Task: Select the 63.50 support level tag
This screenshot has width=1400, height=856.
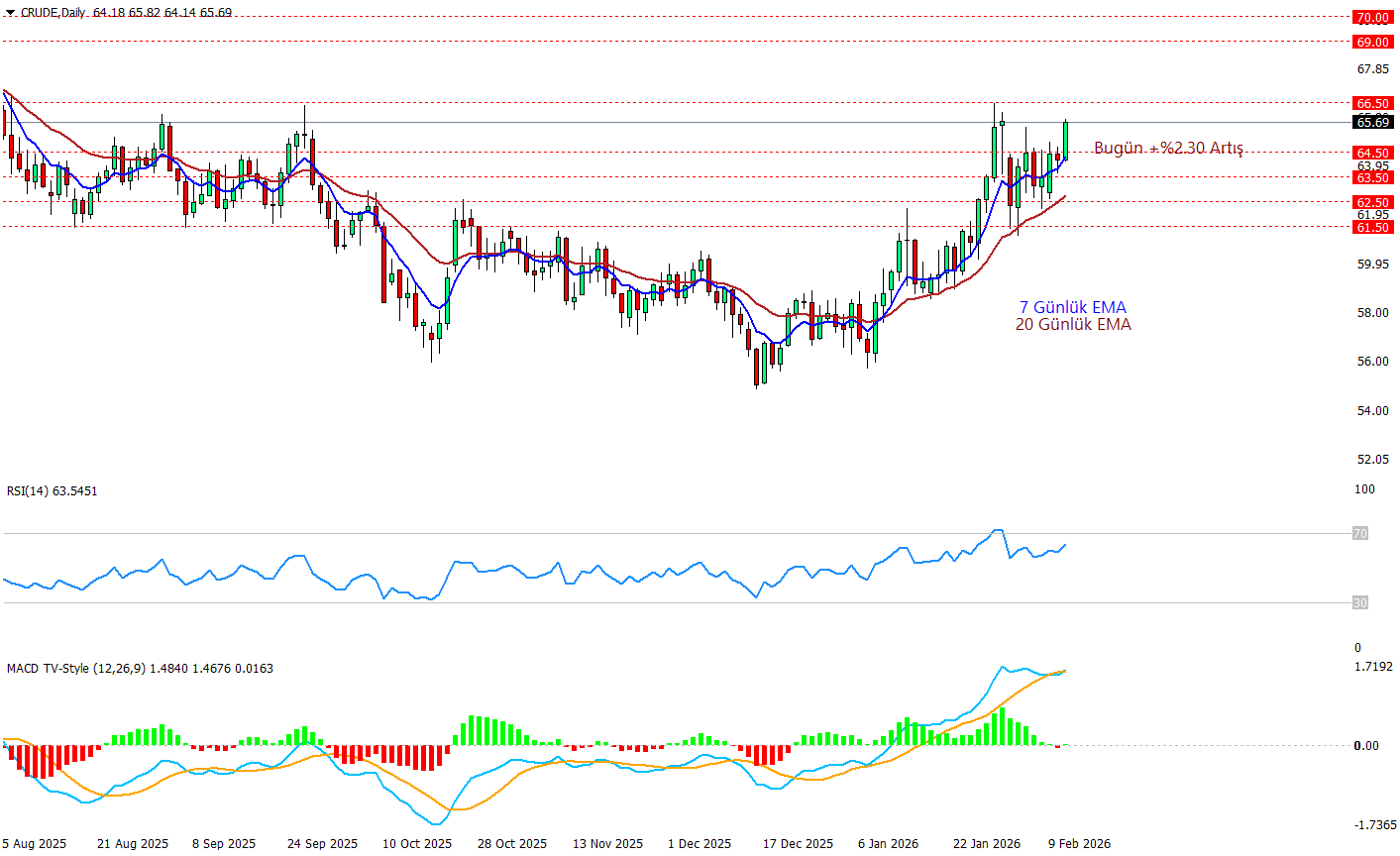Action: coord(1372,177)
